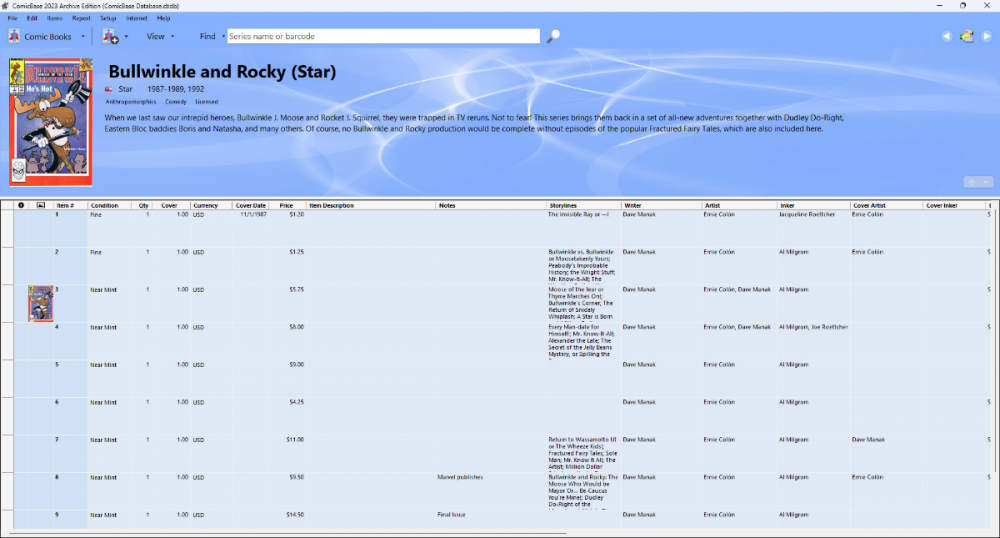Image resolution: width=1000 pixels, height=538 pixels.
Task: Click the Bullwinkle series cover image
Action: [x=50, y=121]
